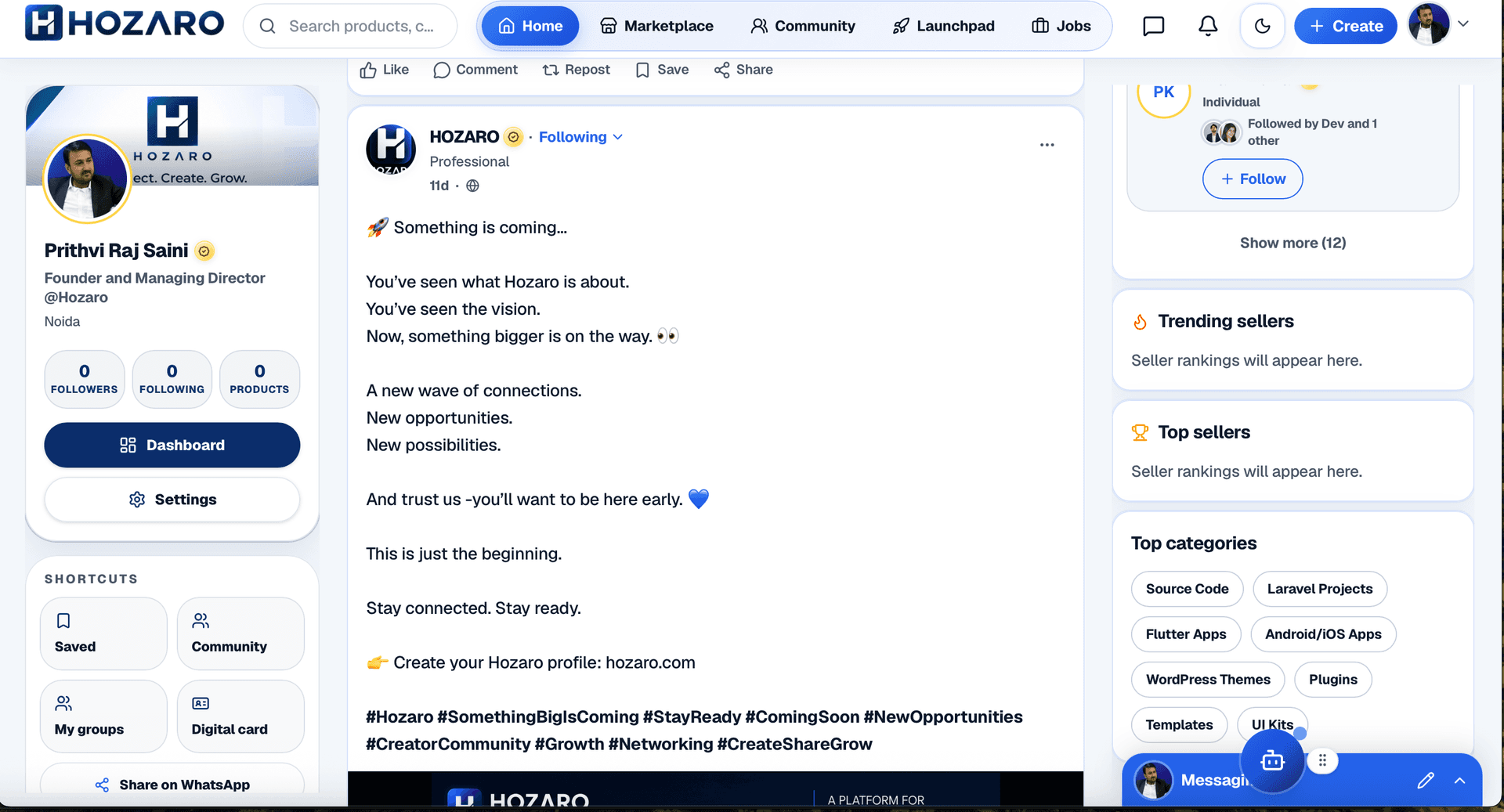The height and width of the screenshot is (812, 1504).
Task: Click the Top sellers trophy icon
Action: pos(1140,432)
